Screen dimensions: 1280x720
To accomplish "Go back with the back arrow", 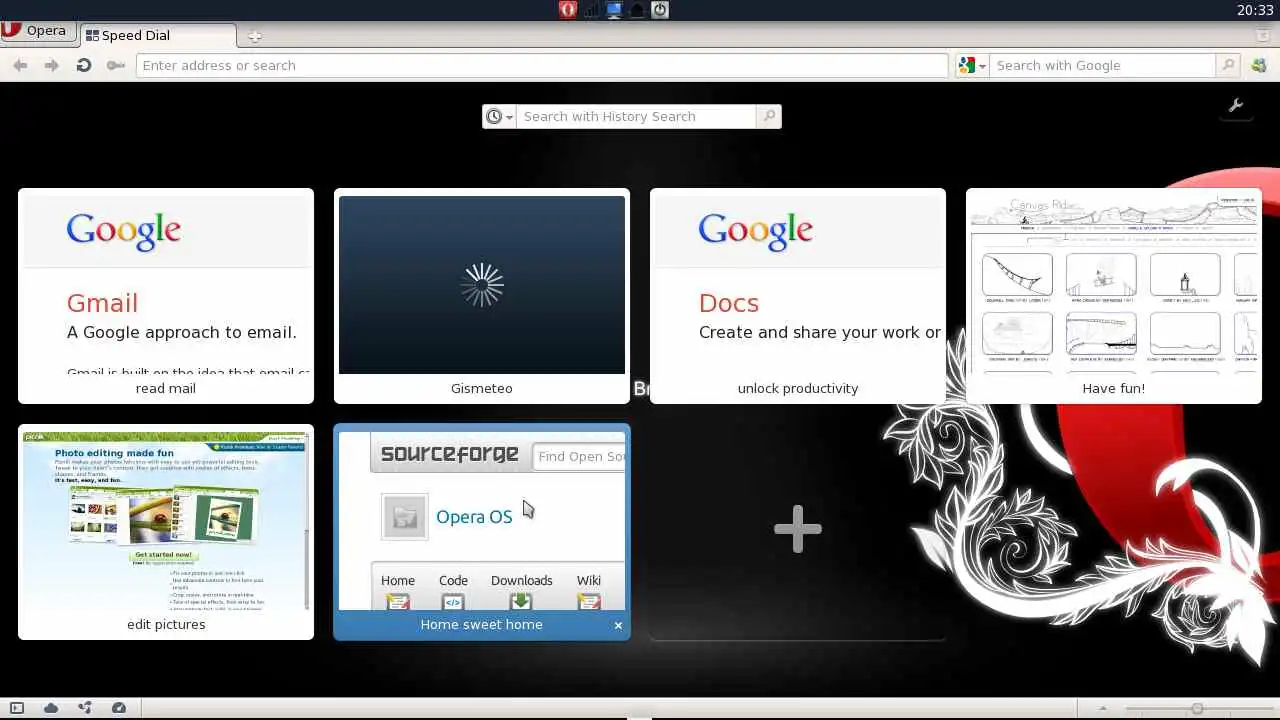I will coord(20,65).
